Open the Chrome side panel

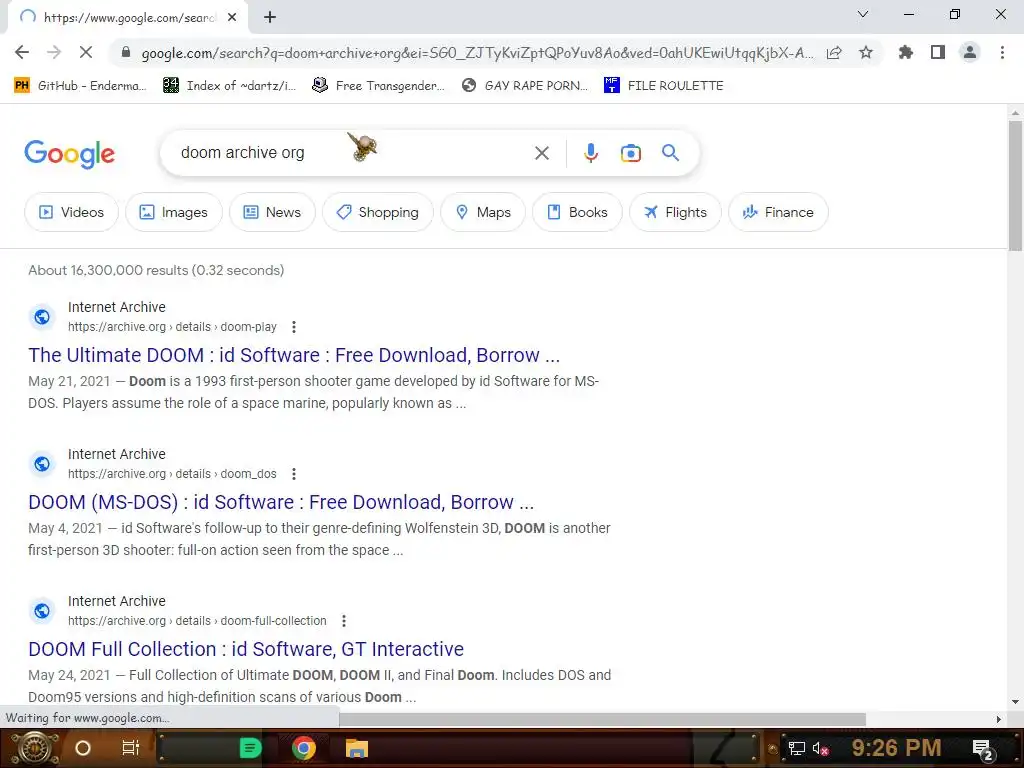(938, 53)
